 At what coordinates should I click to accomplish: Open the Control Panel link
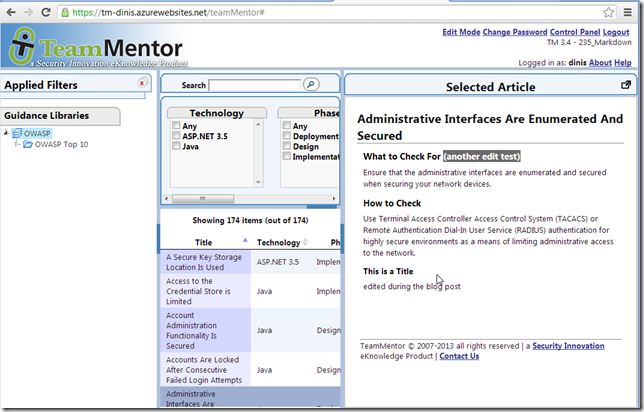(x=575, y=32)
